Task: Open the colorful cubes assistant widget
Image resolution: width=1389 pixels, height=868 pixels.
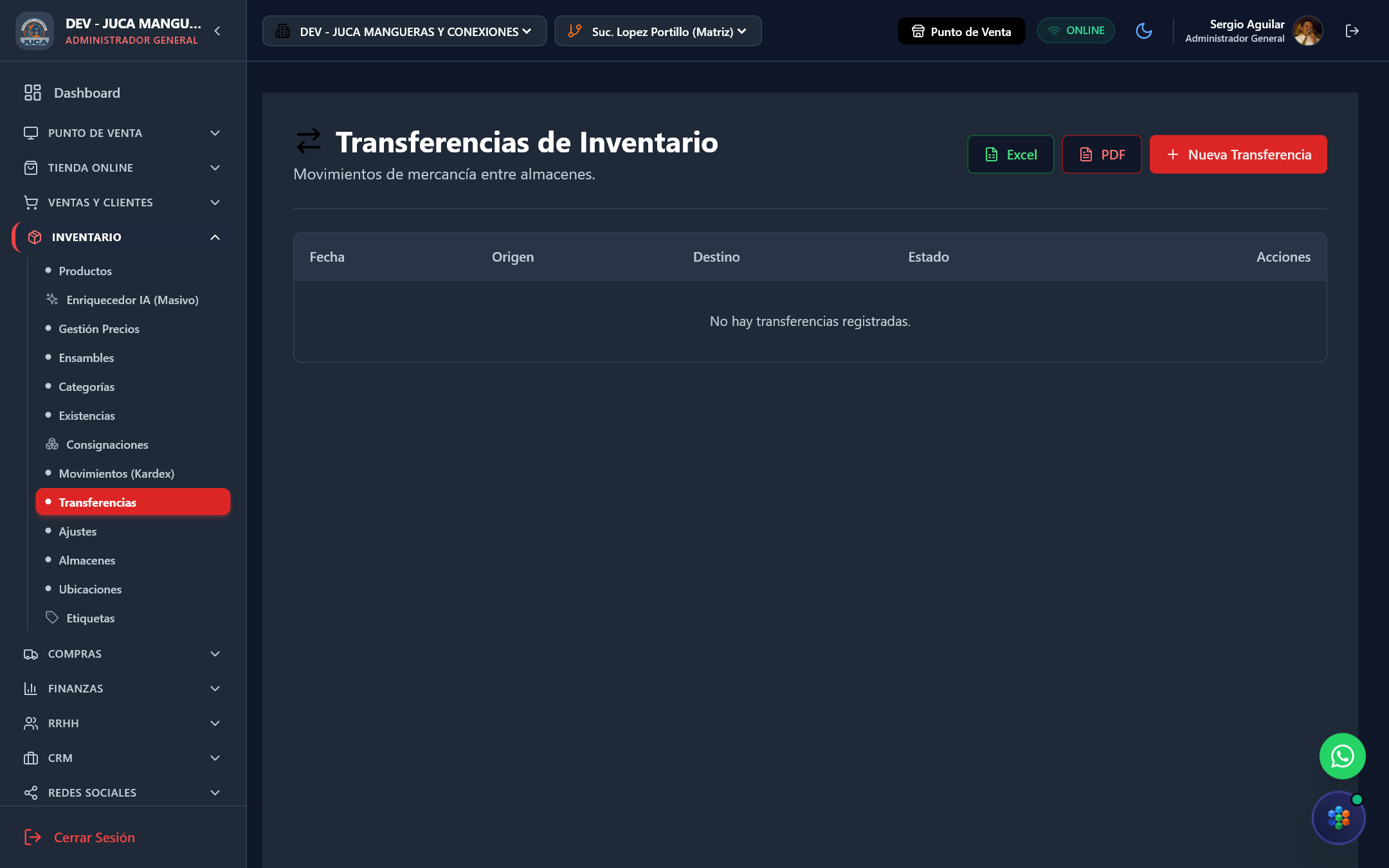Action: pos(1339,818)
